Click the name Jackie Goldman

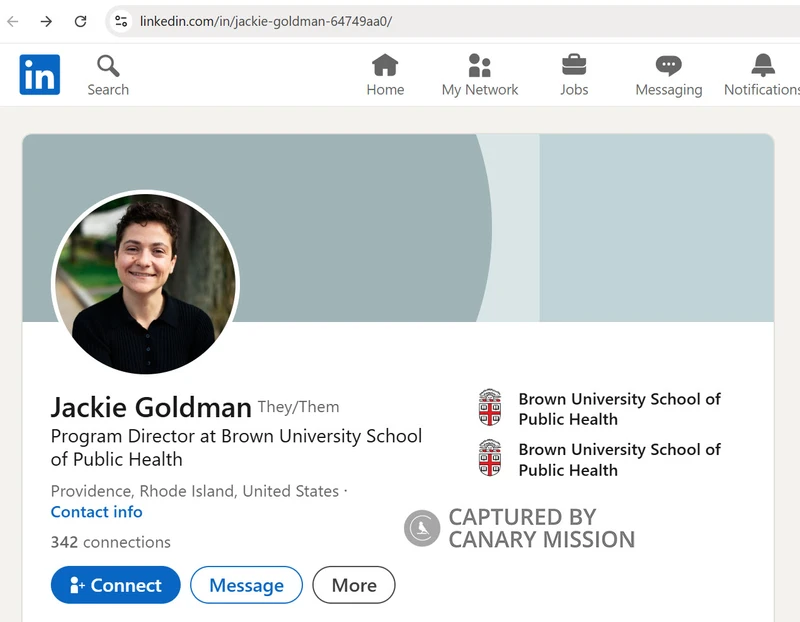click(151, 407)
